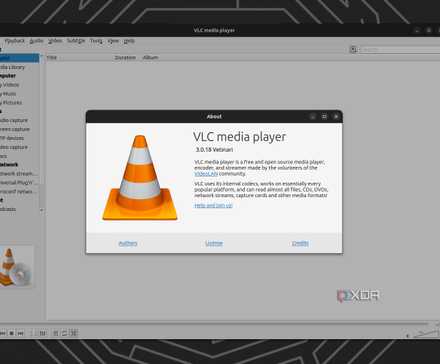Select Podcasts in sidebar

click(x=8, y=209)
